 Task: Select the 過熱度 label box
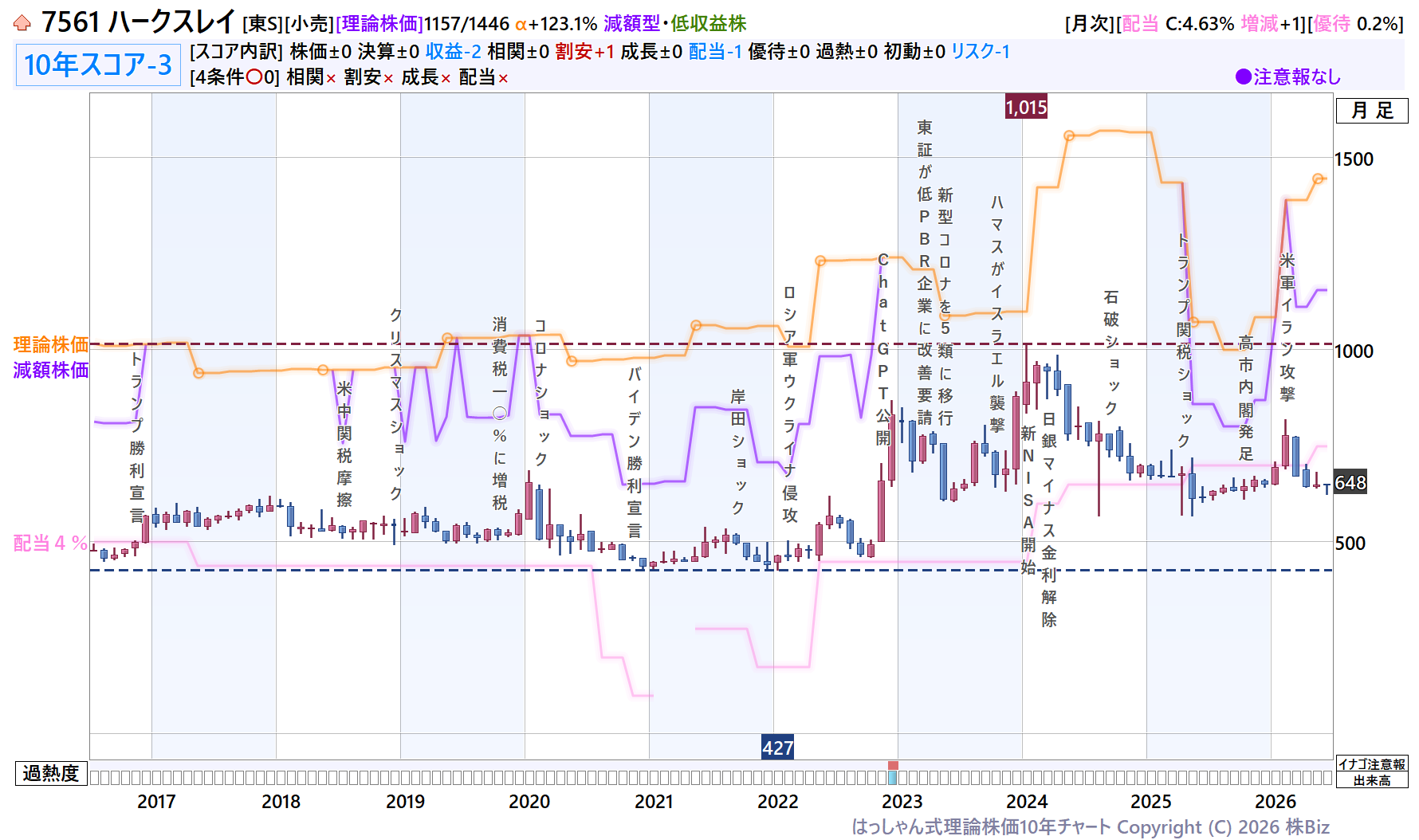click(x=51, y=773)
